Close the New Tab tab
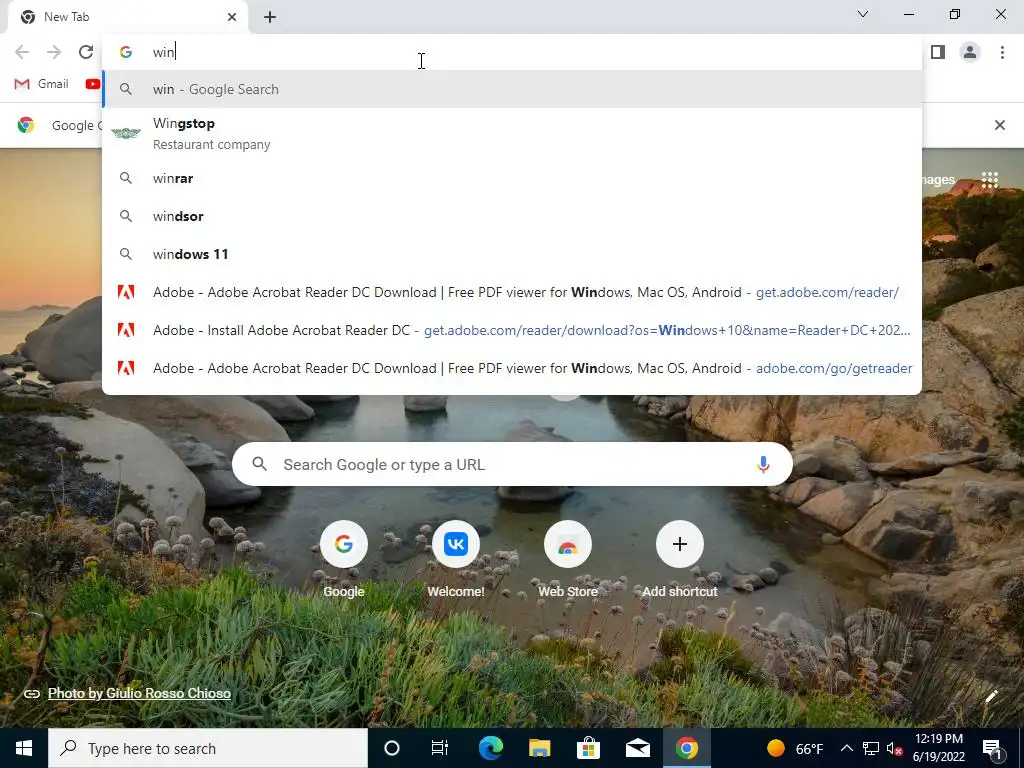 (232, 17)
